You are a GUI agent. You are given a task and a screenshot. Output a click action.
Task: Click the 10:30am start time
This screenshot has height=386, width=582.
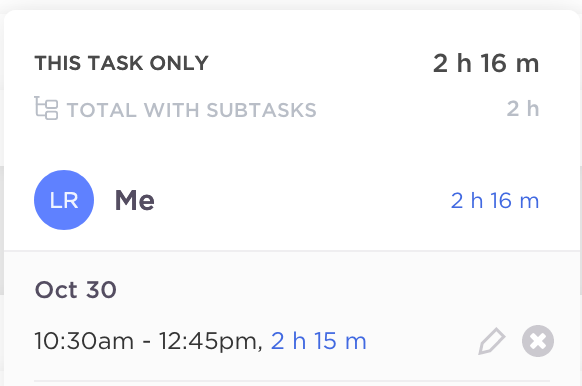[x=84, y=341]
